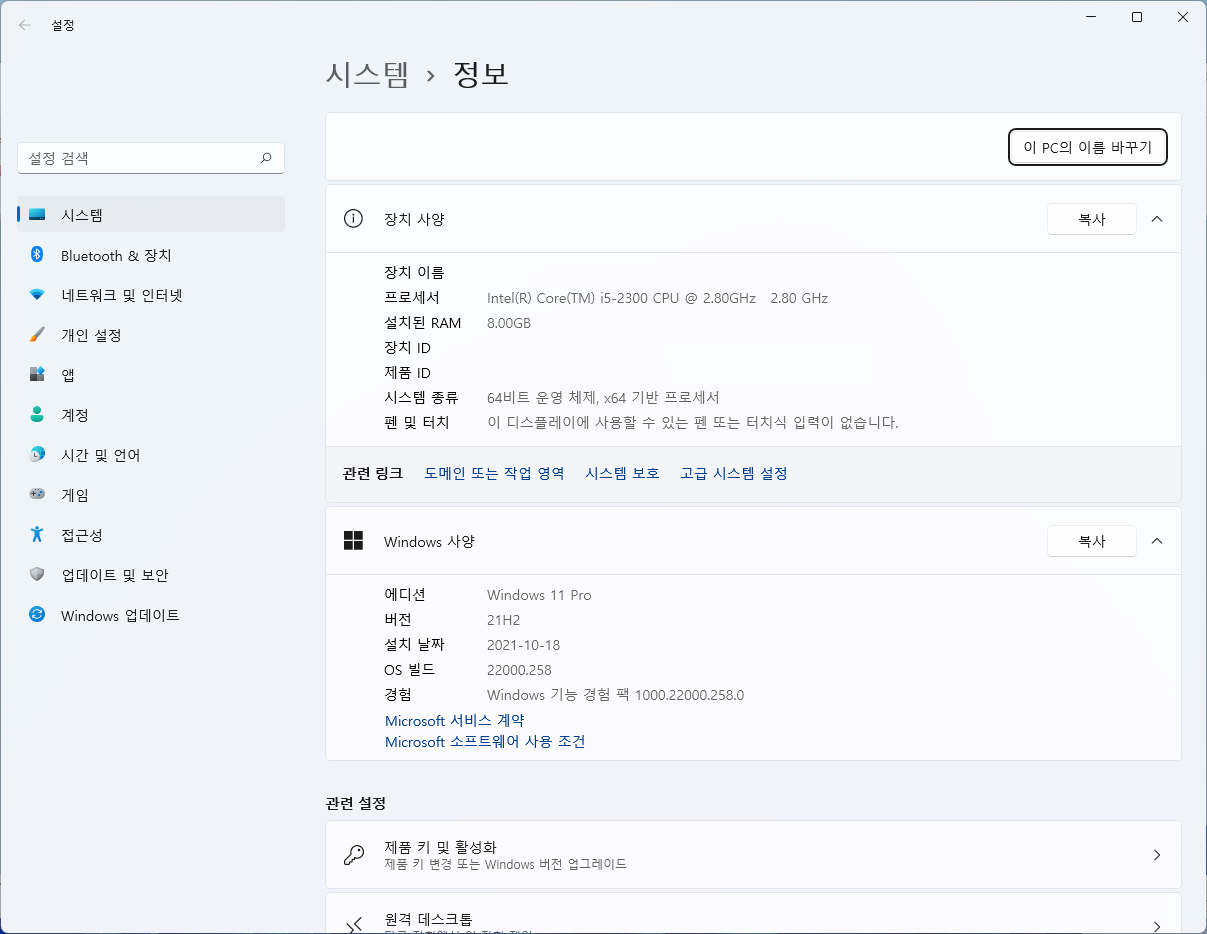Click the 시간 및 언어 clock globe icon
Screen dimensions: 1207x934
coord(37,455)
